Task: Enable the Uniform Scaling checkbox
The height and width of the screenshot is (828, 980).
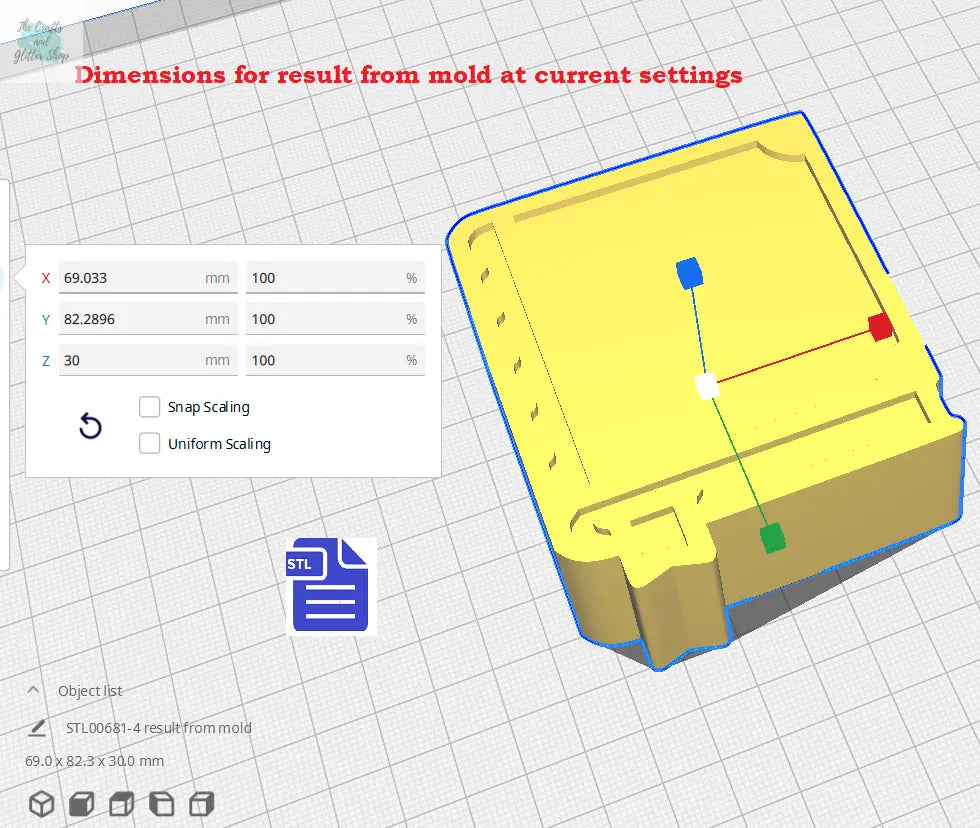Action: [150, 444]
